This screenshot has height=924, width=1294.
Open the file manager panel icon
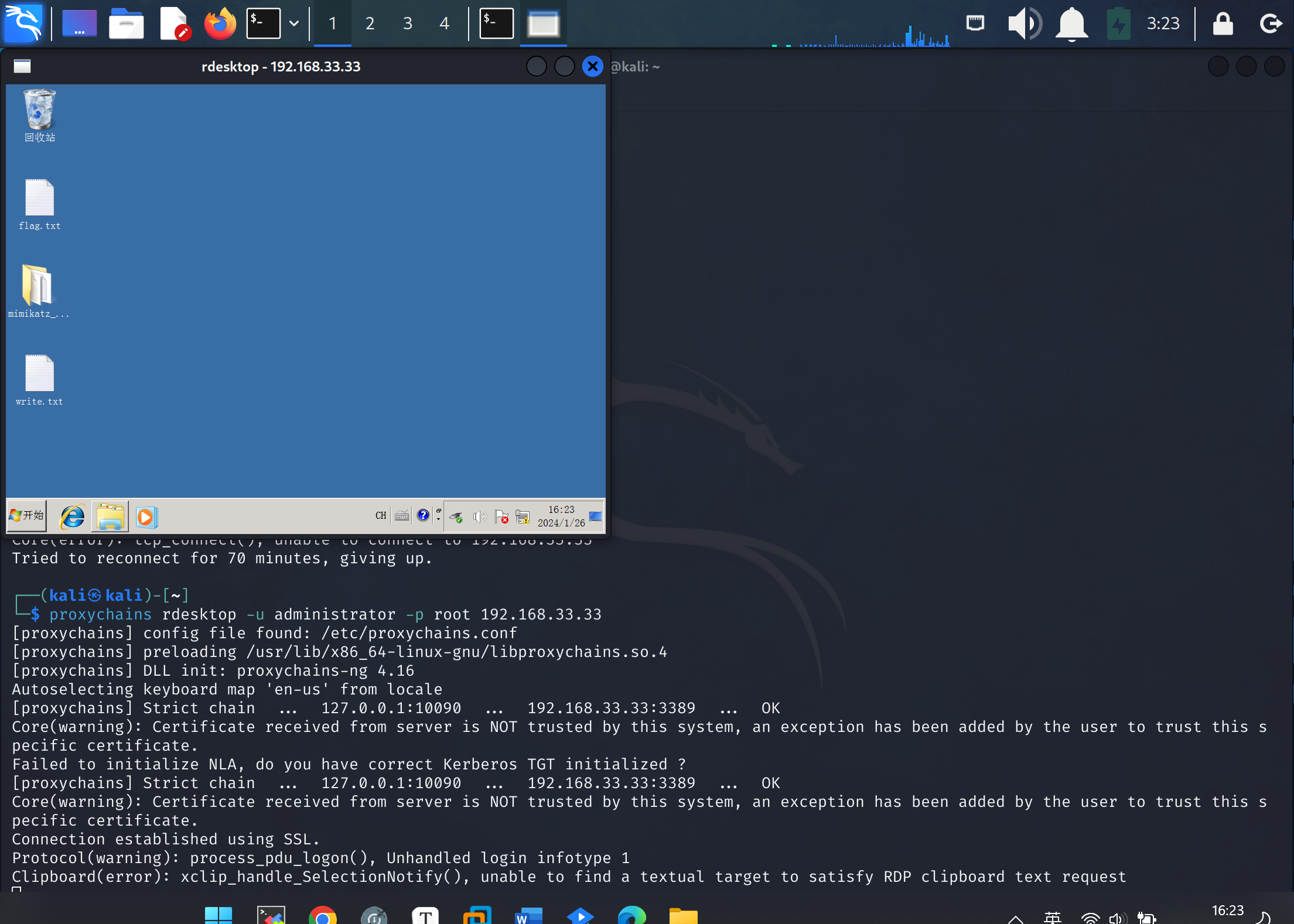click(126, 23)
